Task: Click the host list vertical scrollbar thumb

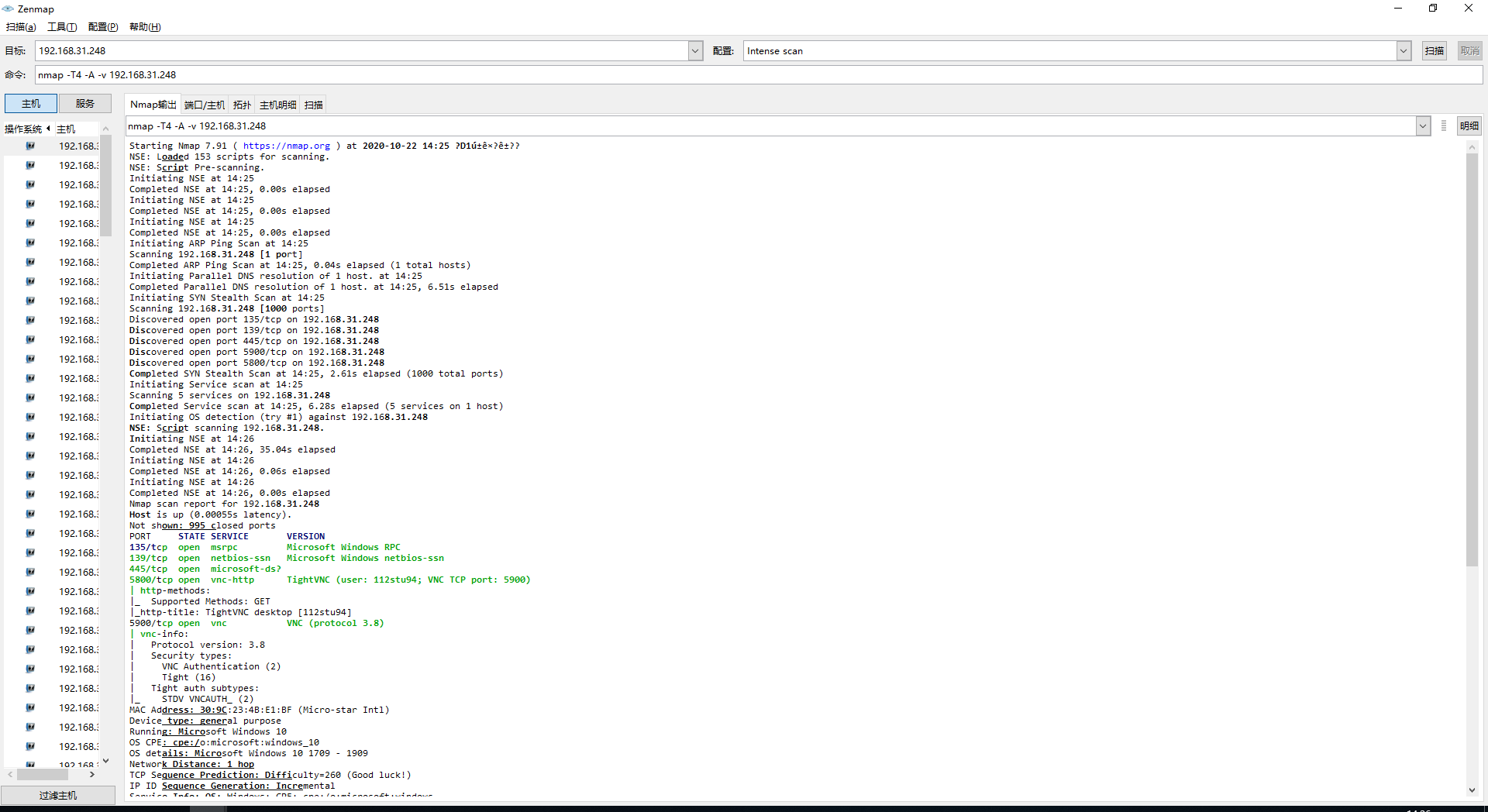Action: pyautogui.click(x=106, y=186)
